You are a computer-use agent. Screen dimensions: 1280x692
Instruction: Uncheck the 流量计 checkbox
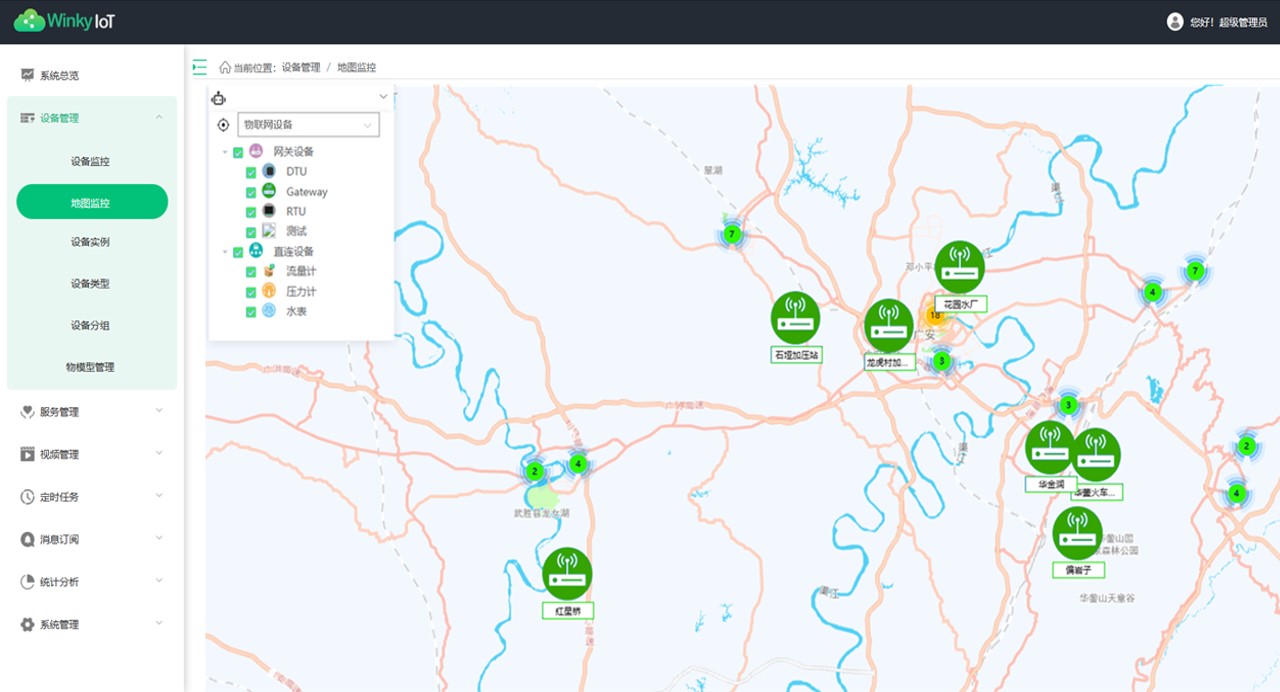pos(251,272)
